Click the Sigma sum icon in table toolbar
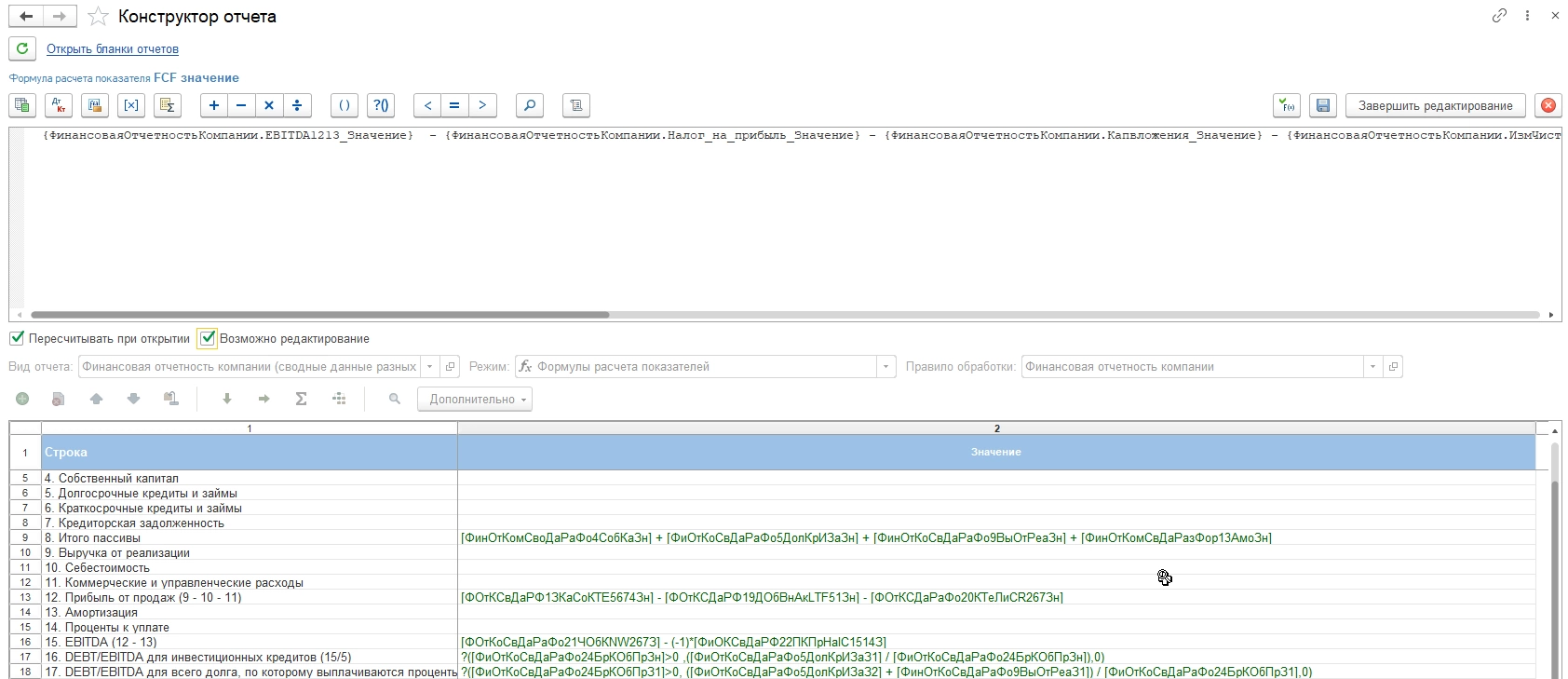Viewport: 1568px width, 679px height. [301, 399]
